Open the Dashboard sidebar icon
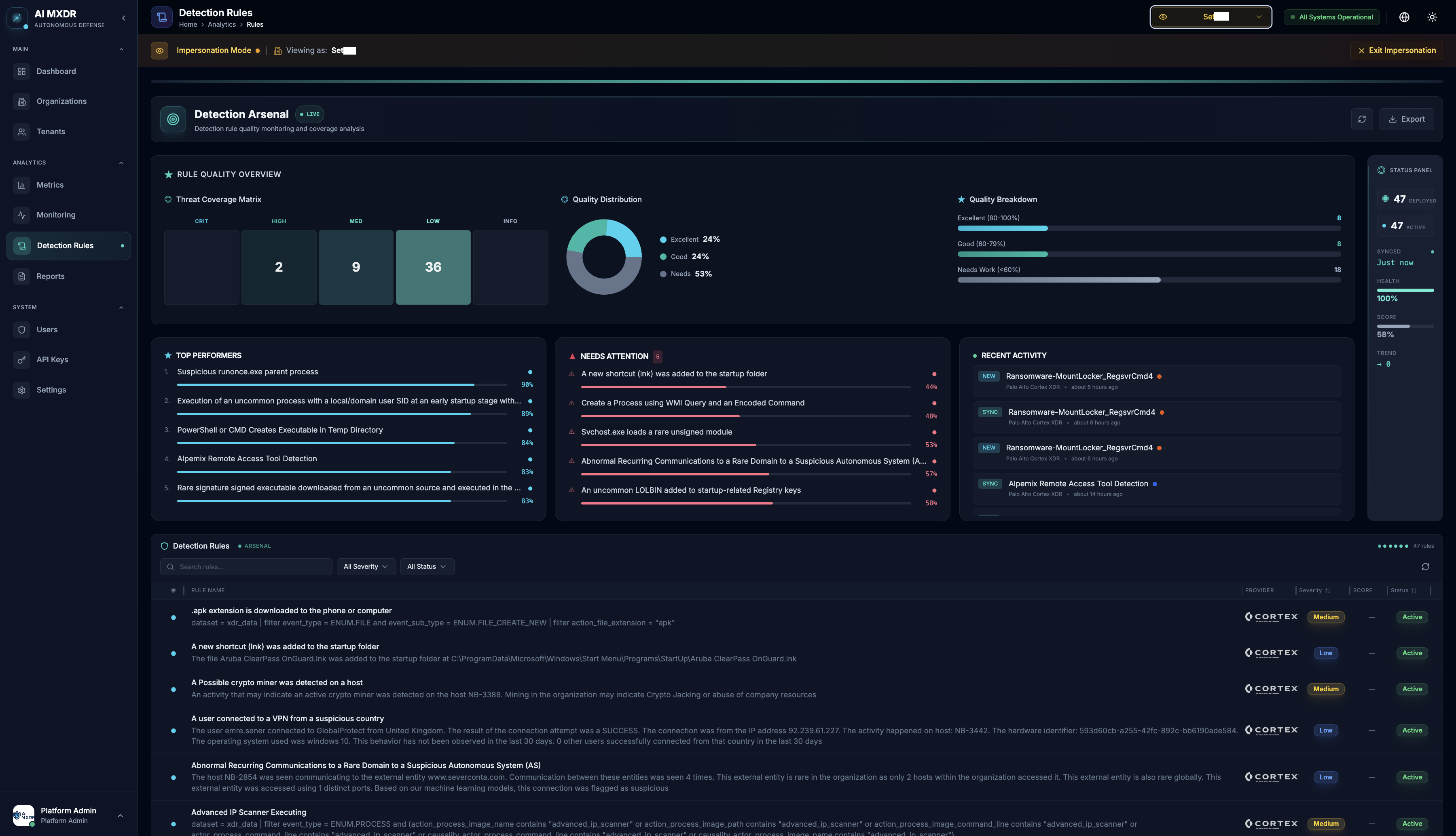1456x836 pixels. 21,71
